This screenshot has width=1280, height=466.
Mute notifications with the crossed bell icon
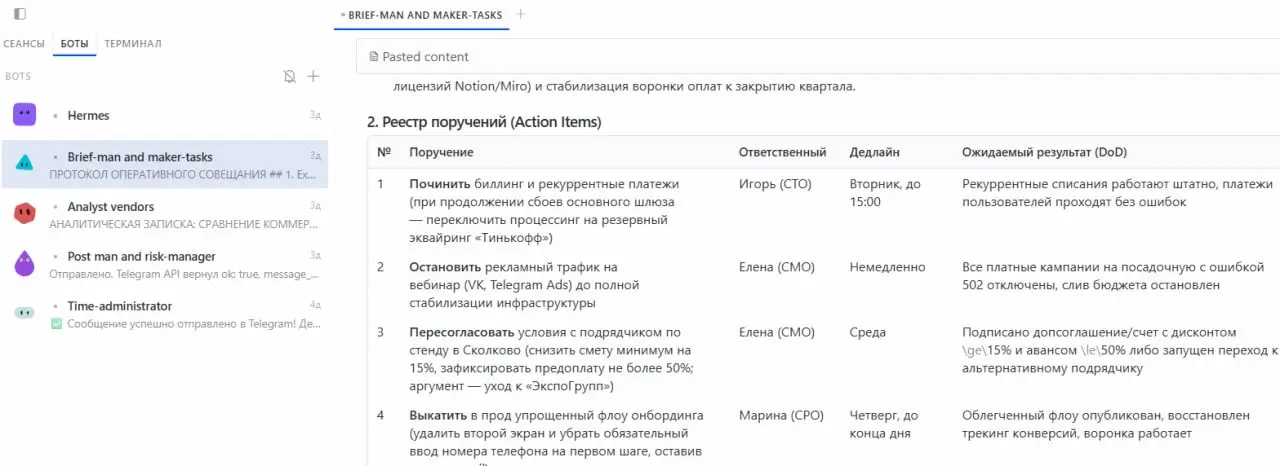click(290, 76)
